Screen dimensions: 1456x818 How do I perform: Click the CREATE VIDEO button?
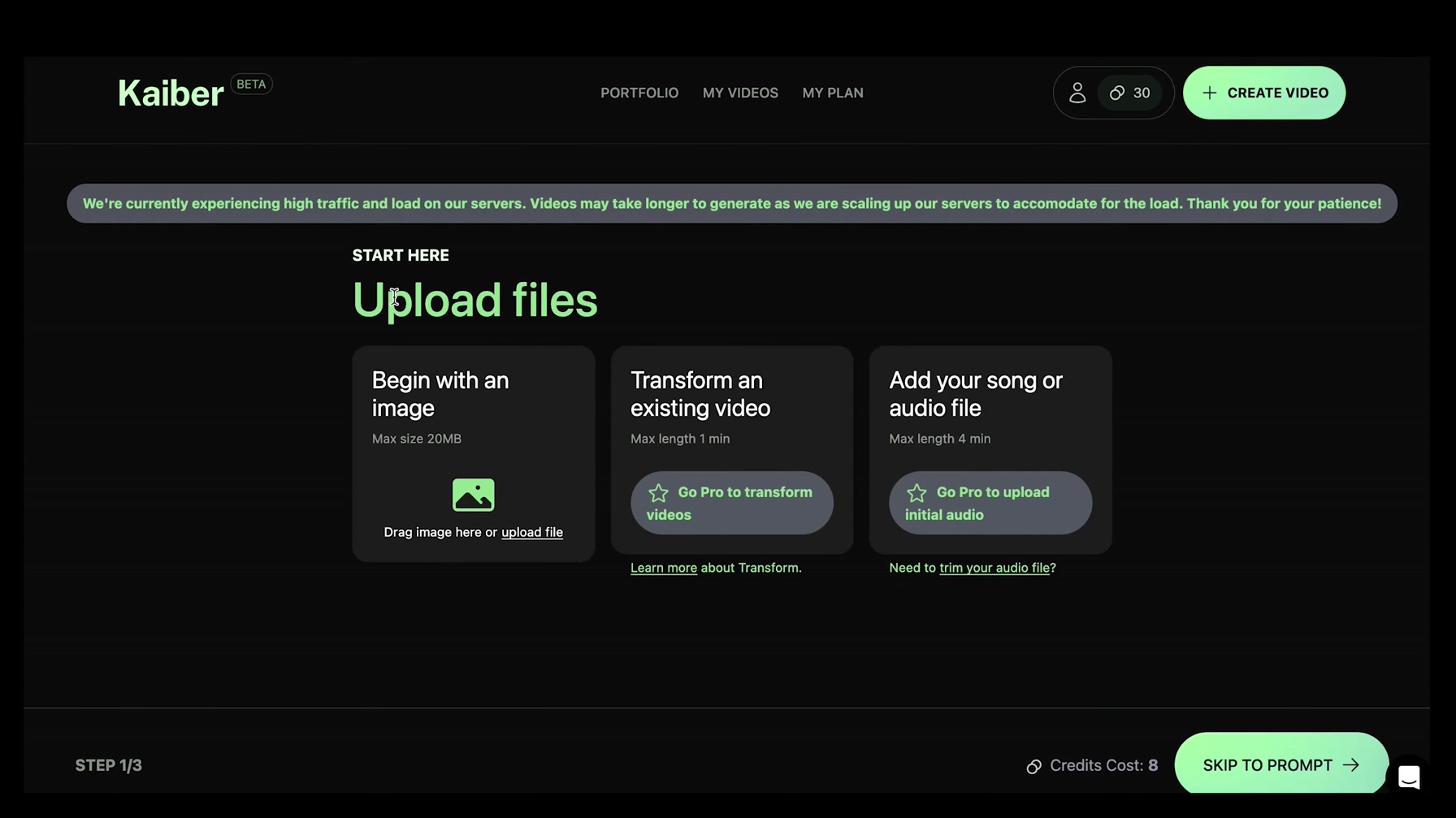(x=1264, y=93)
